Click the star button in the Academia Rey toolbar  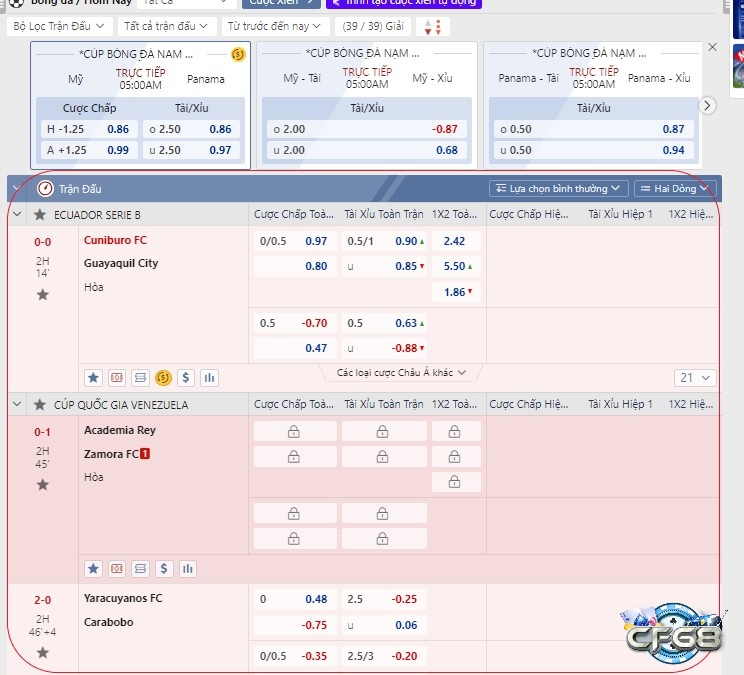tap(93, 569)
